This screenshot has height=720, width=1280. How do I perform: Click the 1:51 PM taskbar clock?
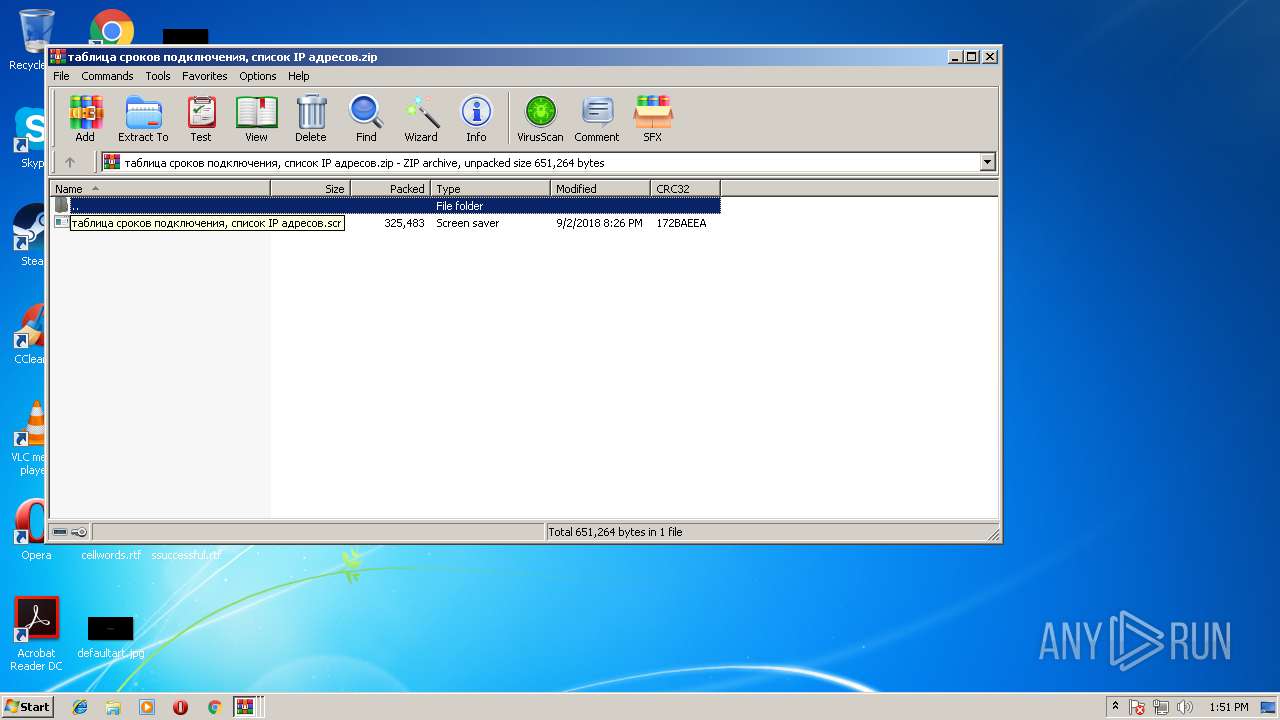1228,707
